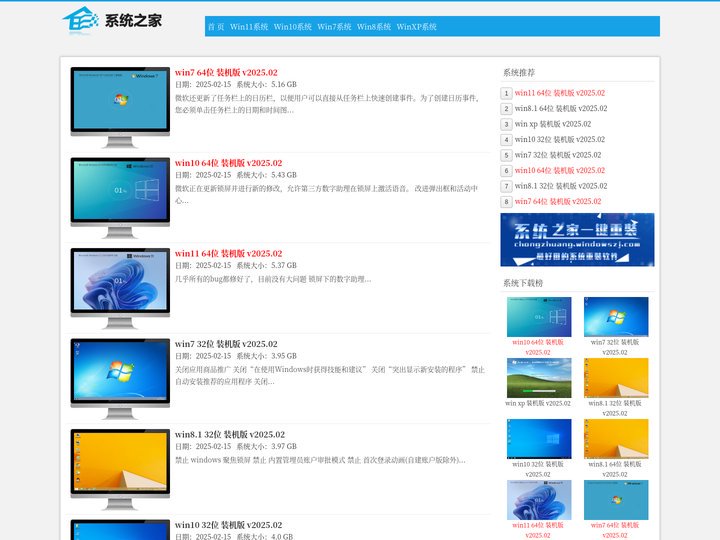Screen dimensions: 720x540
Task: Click win8.1 64位 装机版 caption in download ranking
Action: click(615, 469)
